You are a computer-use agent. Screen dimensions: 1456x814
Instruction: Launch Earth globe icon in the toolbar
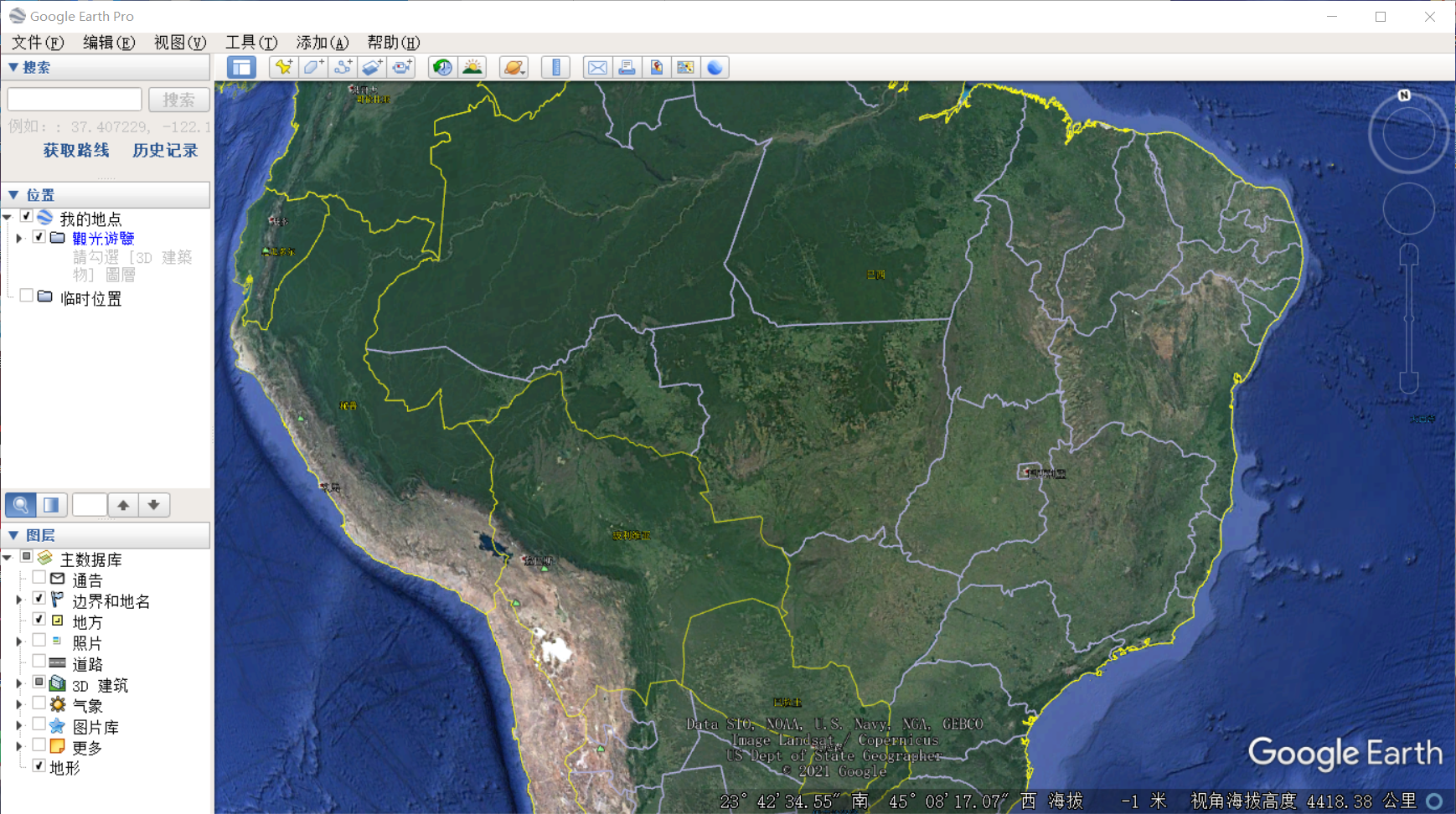715,67
